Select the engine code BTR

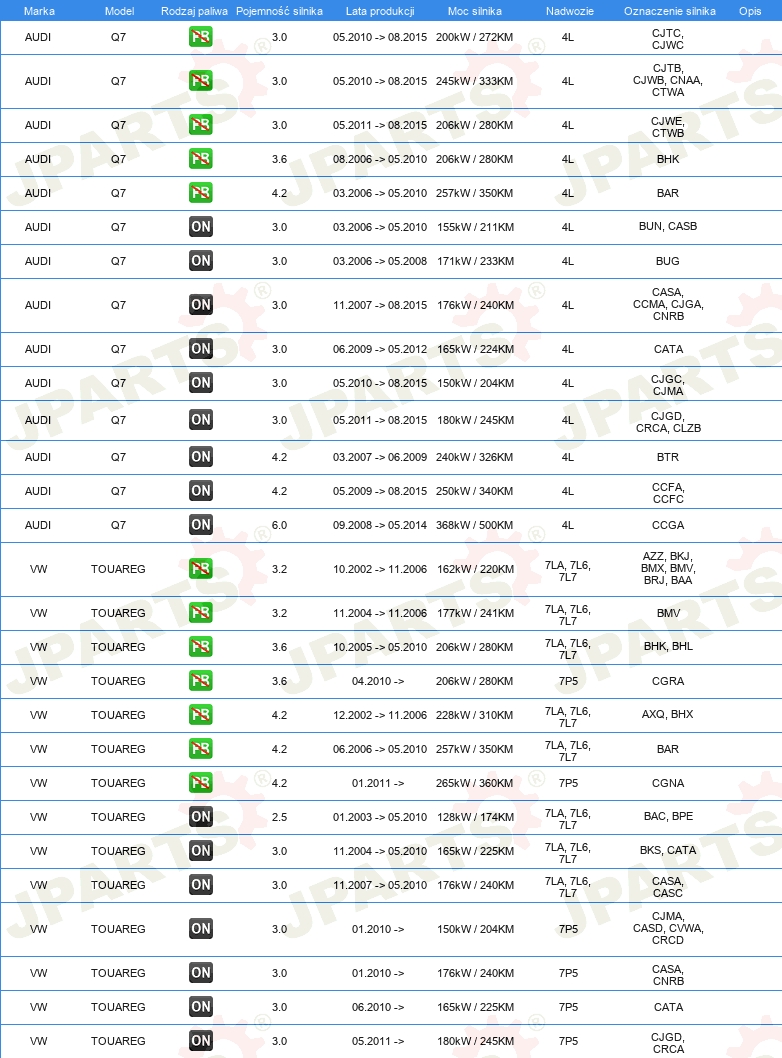tap(668, 457)
